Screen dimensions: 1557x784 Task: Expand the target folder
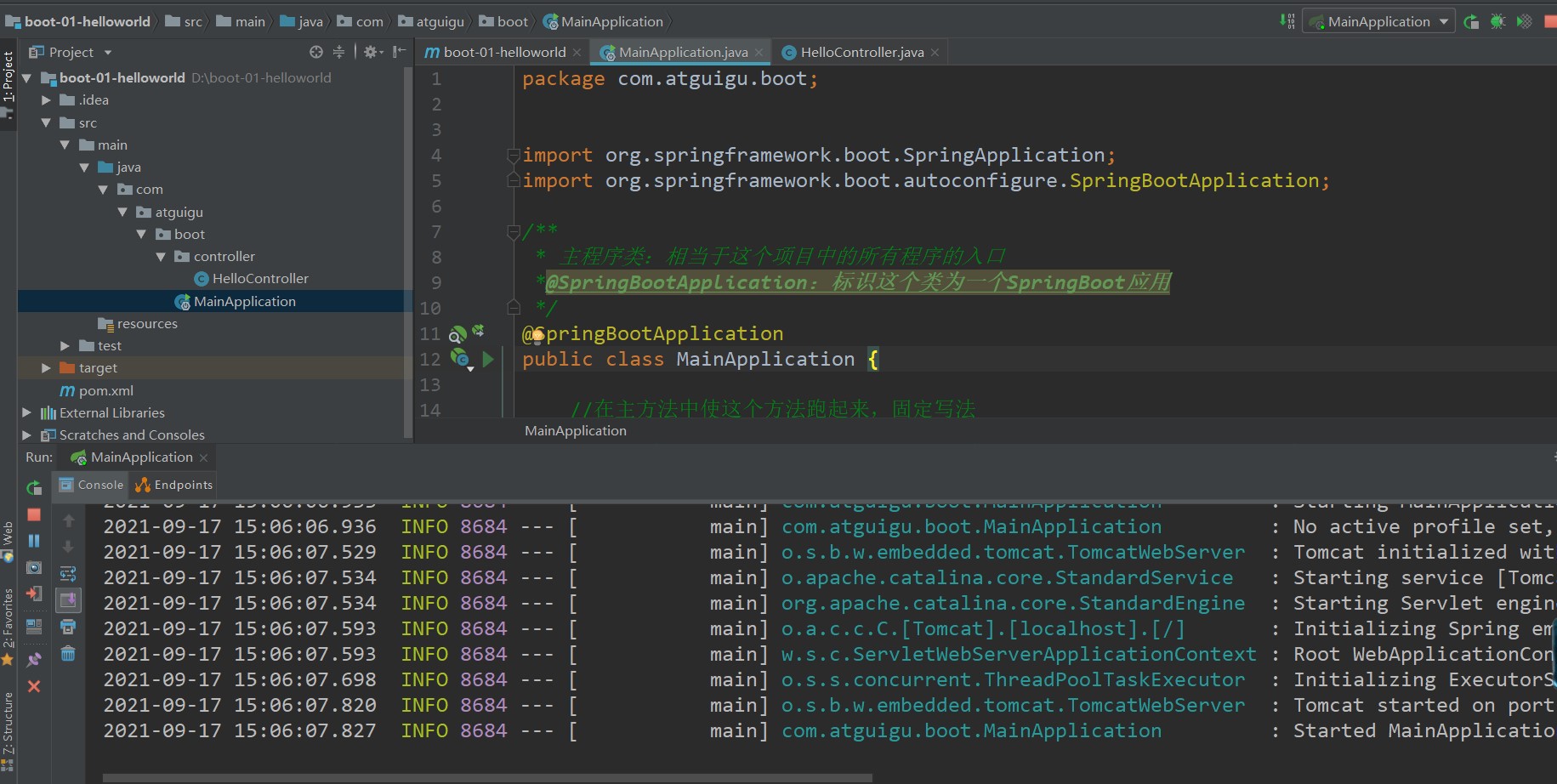[46, 367]
